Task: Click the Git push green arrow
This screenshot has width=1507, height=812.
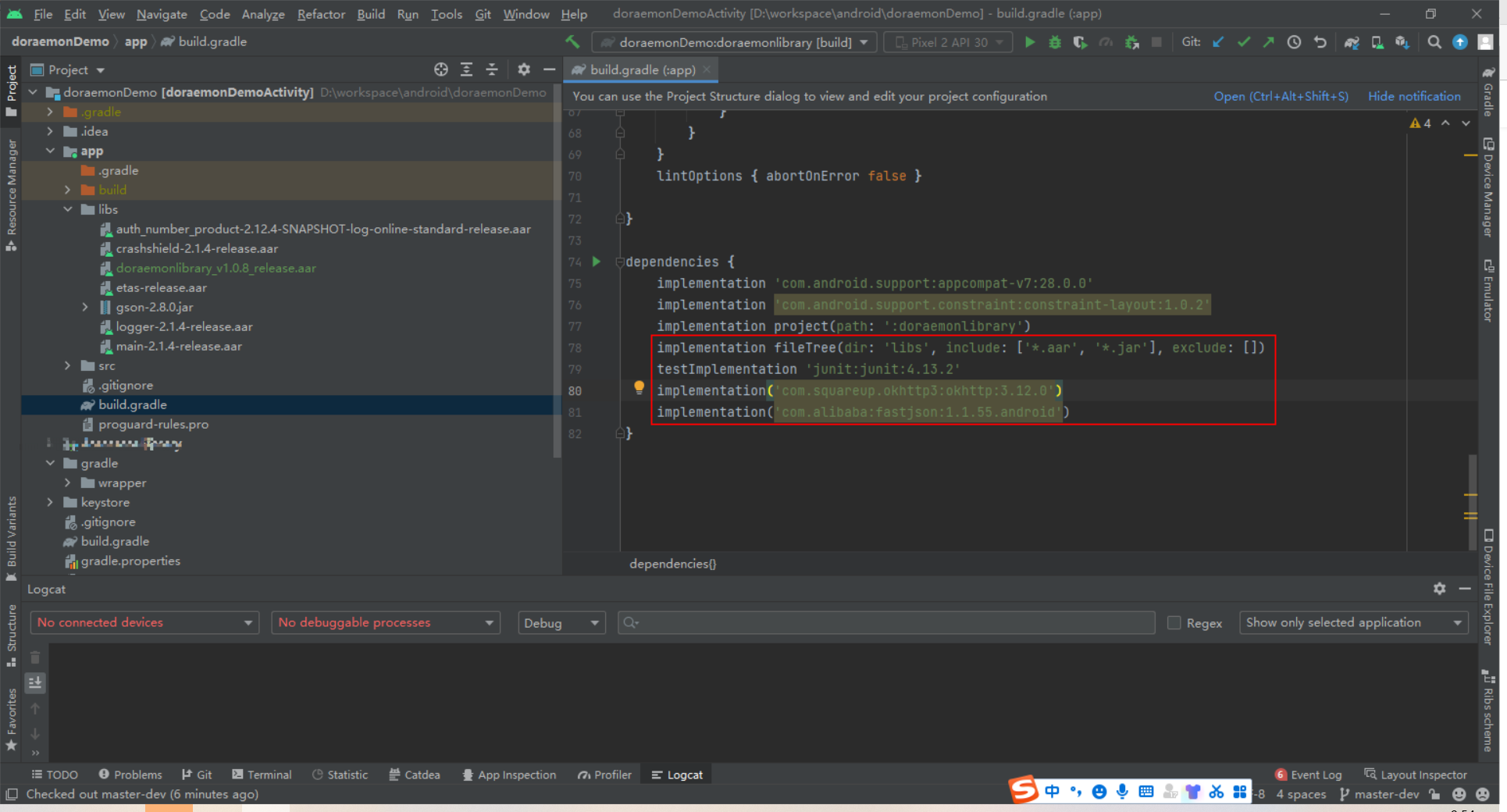Action: pyautogui.click(x=1269, y=42)
